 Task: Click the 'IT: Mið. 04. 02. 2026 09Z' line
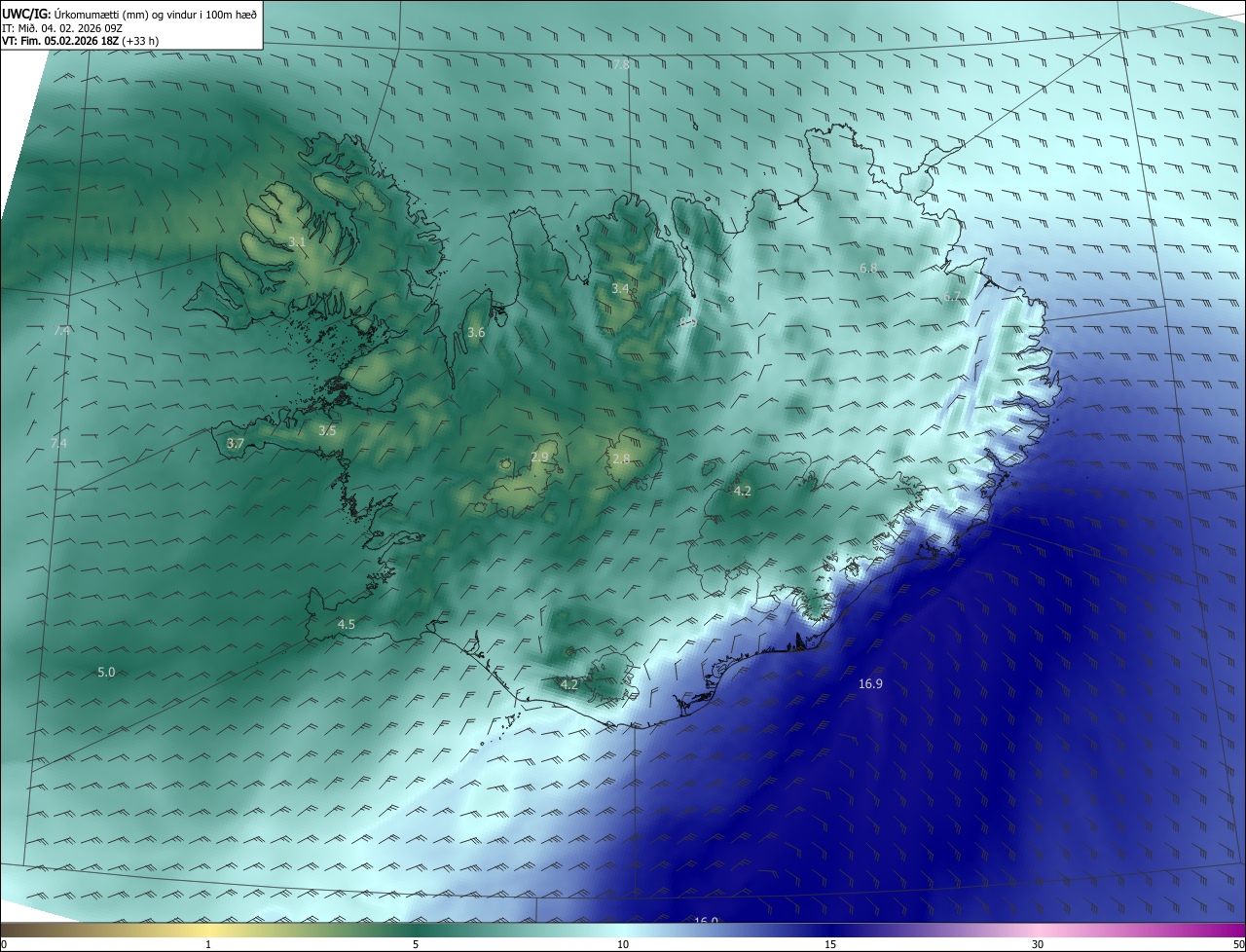pyautogui.click(x=60, y=27)
